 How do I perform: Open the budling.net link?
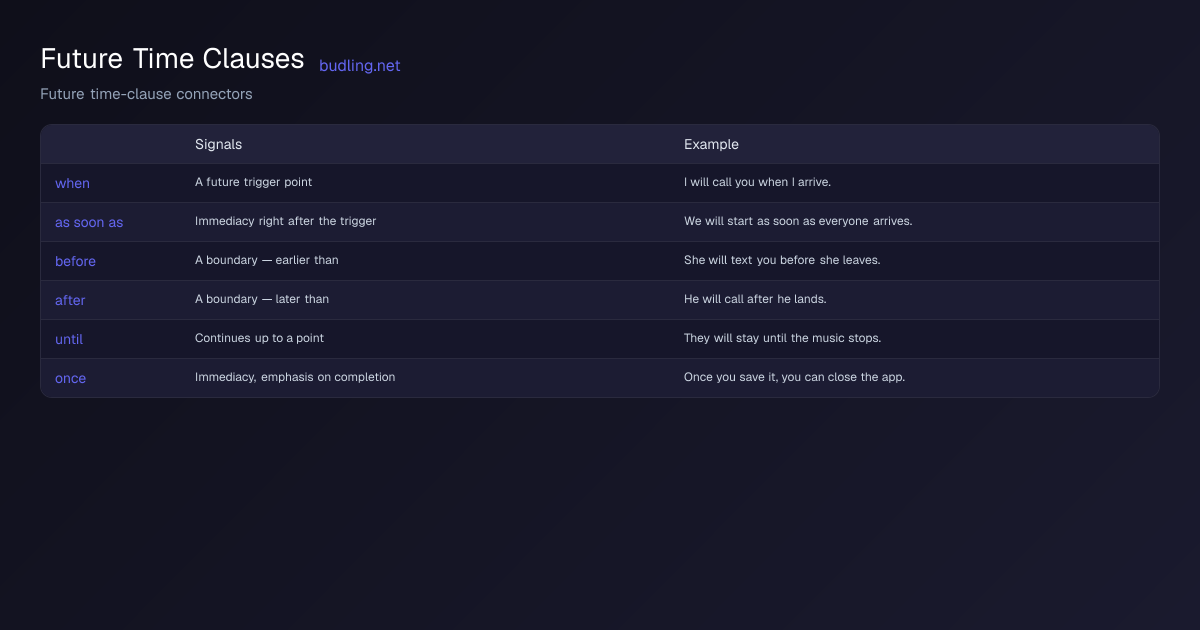[359, 66]
